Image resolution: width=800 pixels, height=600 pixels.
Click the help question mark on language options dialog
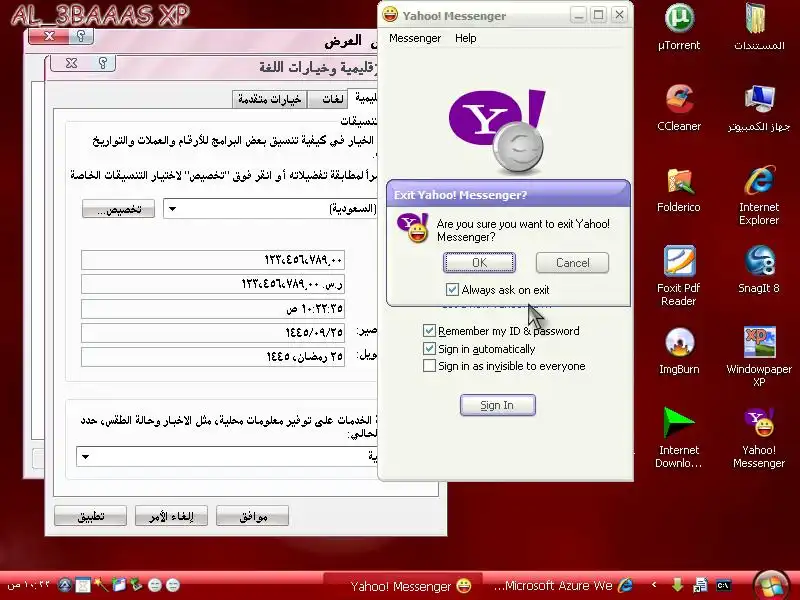coord(103,63)
